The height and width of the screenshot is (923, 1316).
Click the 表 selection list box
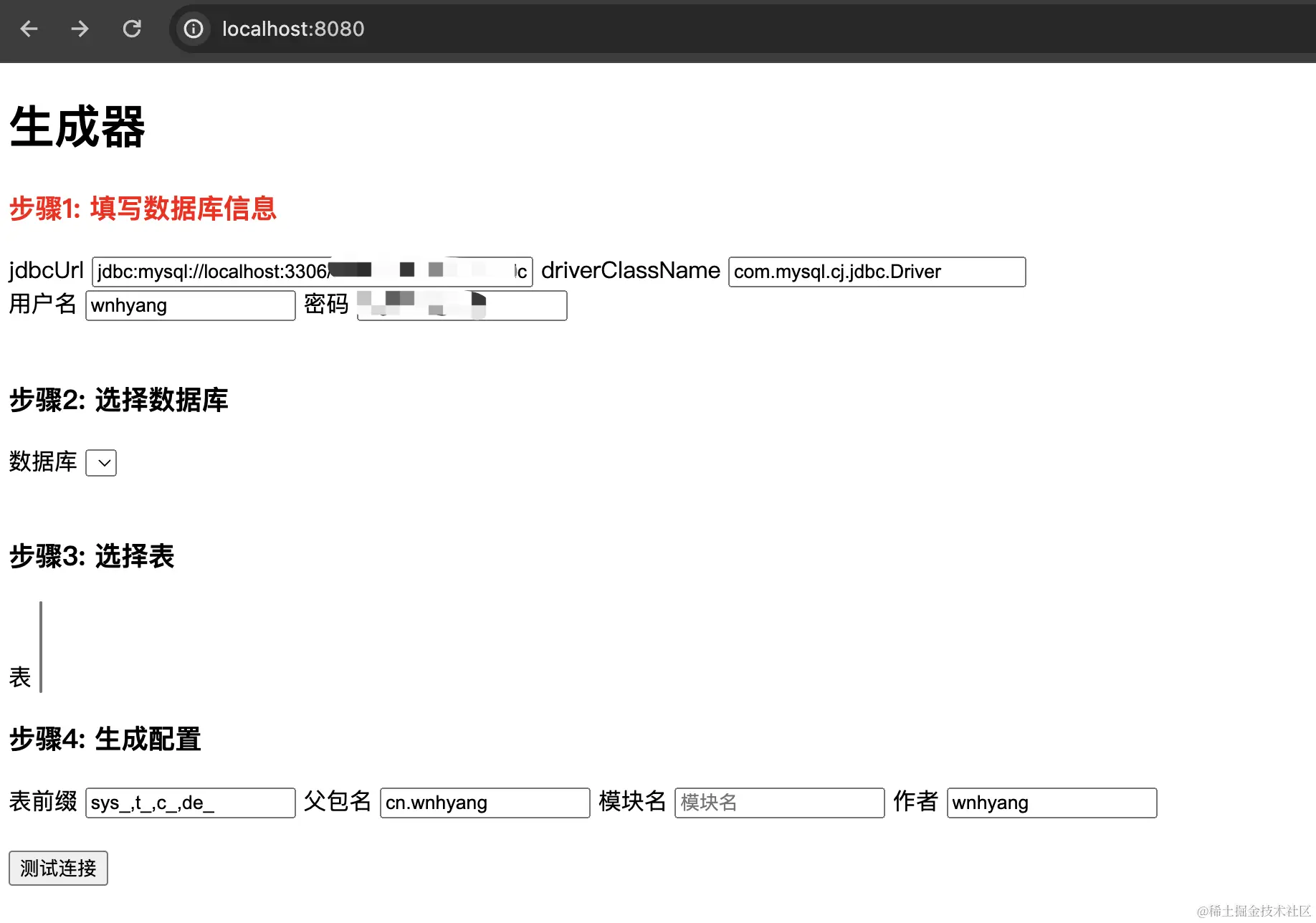tap(41, 647)
